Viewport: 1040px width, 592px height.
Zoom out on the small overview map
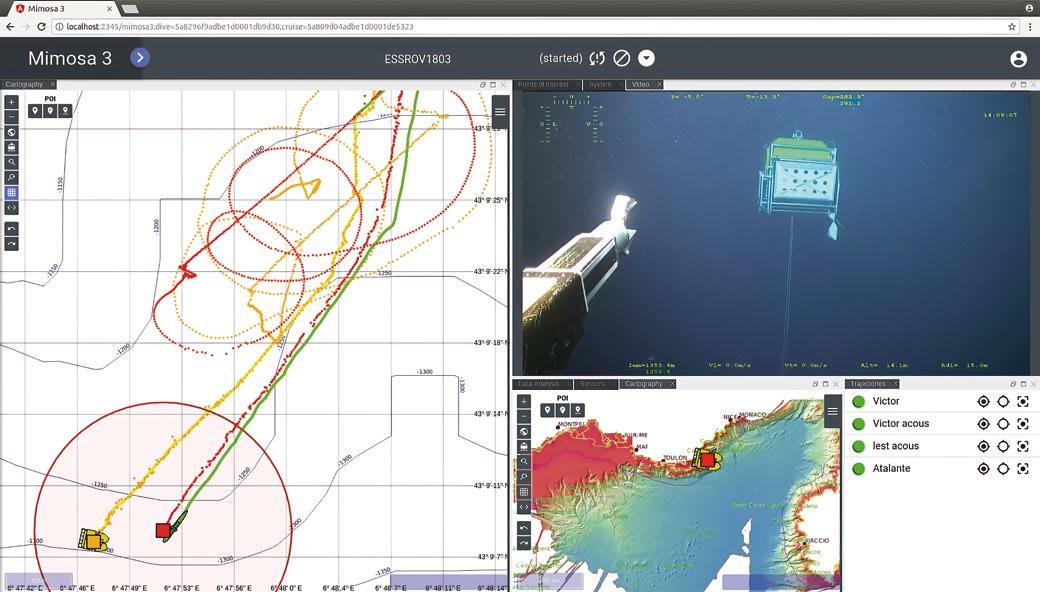tap(523, 417)
